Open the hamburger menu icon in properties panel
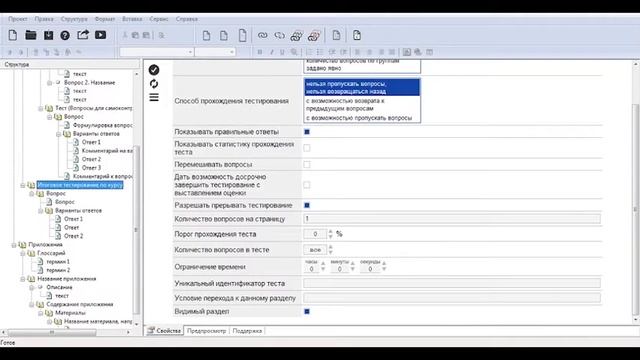640x360 pixels. 154,97
